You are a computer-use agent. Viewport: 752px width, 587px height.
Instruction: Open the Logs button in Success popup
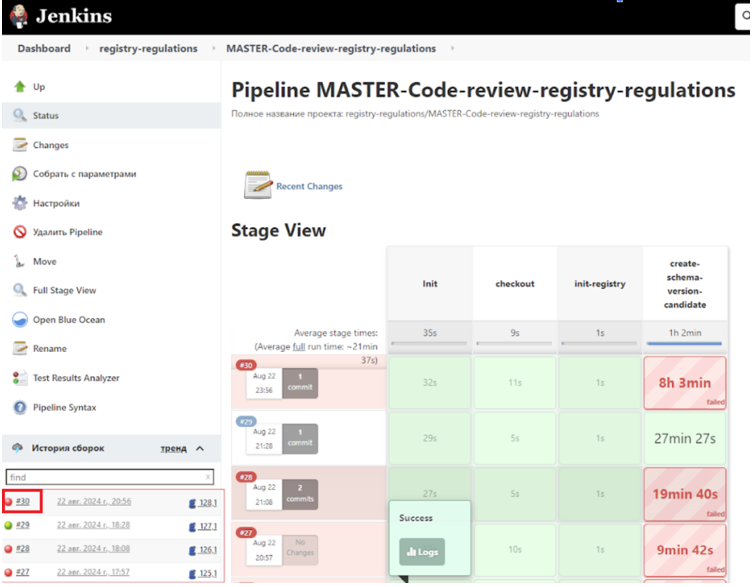click(x=422, y=552)
